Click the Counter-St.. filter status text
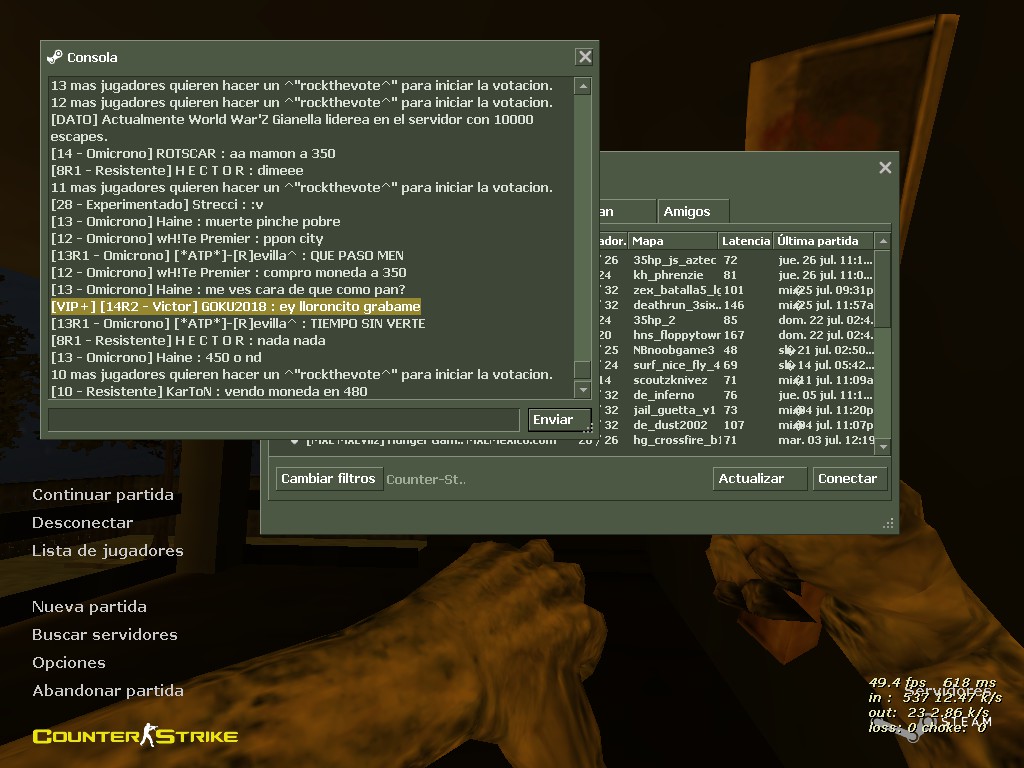1024x768 pixels. coord(426,479)
